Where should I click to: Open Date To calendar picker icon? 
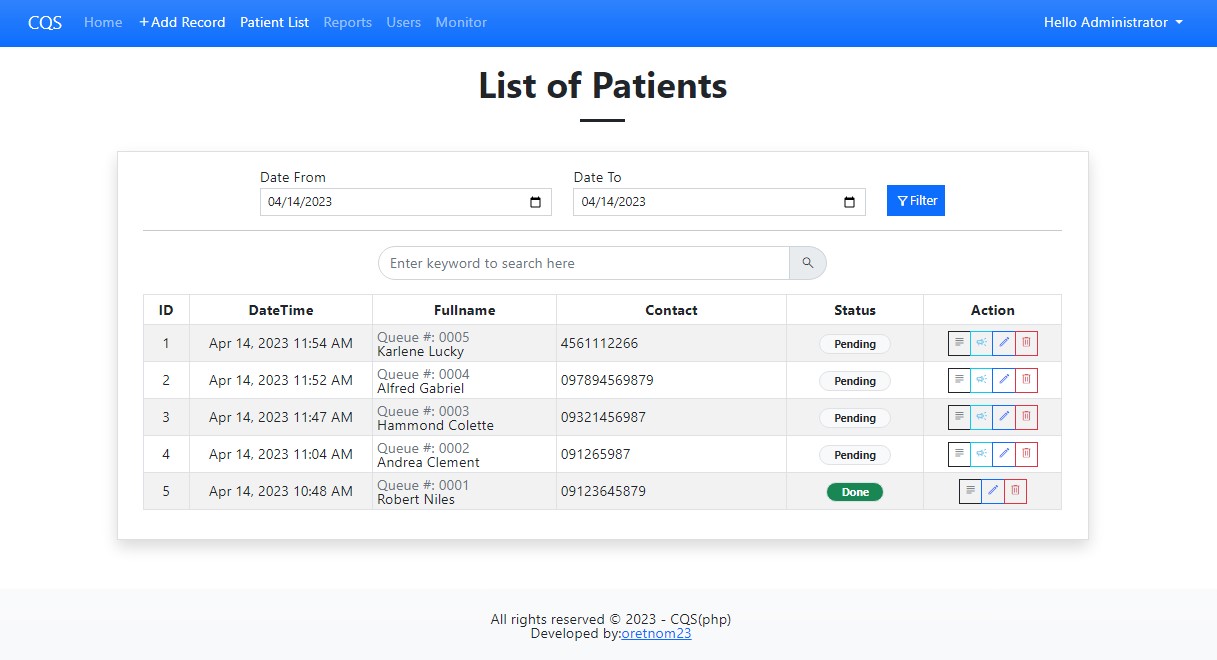click(849, 202)
